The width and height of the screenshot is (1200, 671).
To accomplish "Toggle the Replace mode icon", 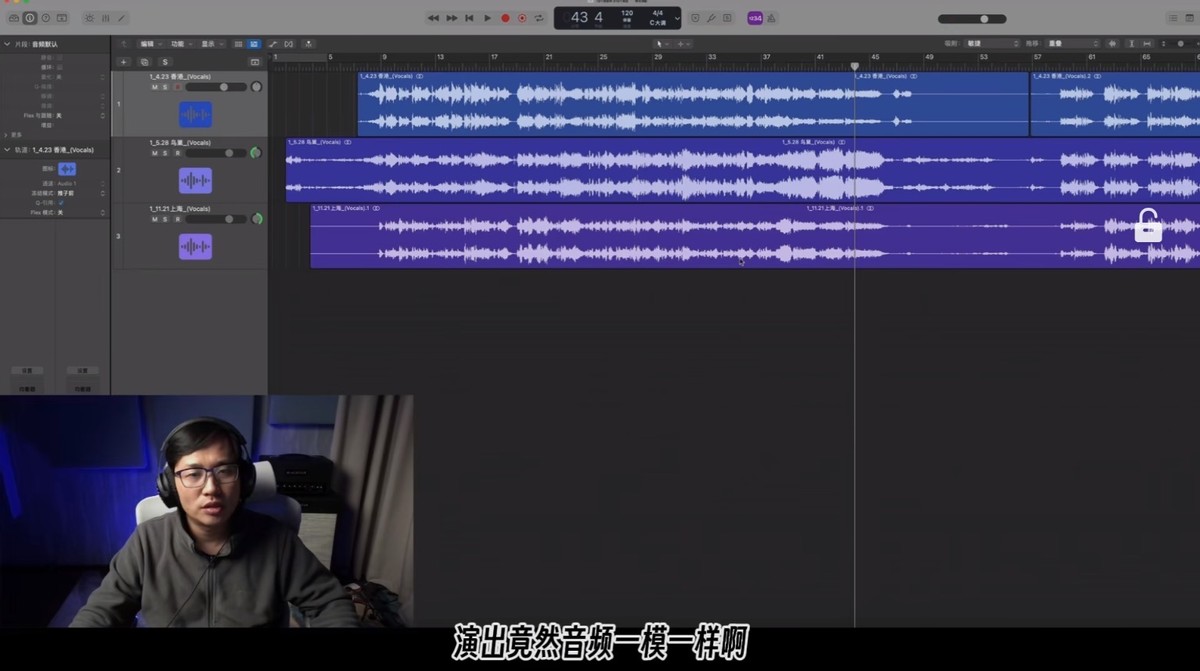I will 695,18.
